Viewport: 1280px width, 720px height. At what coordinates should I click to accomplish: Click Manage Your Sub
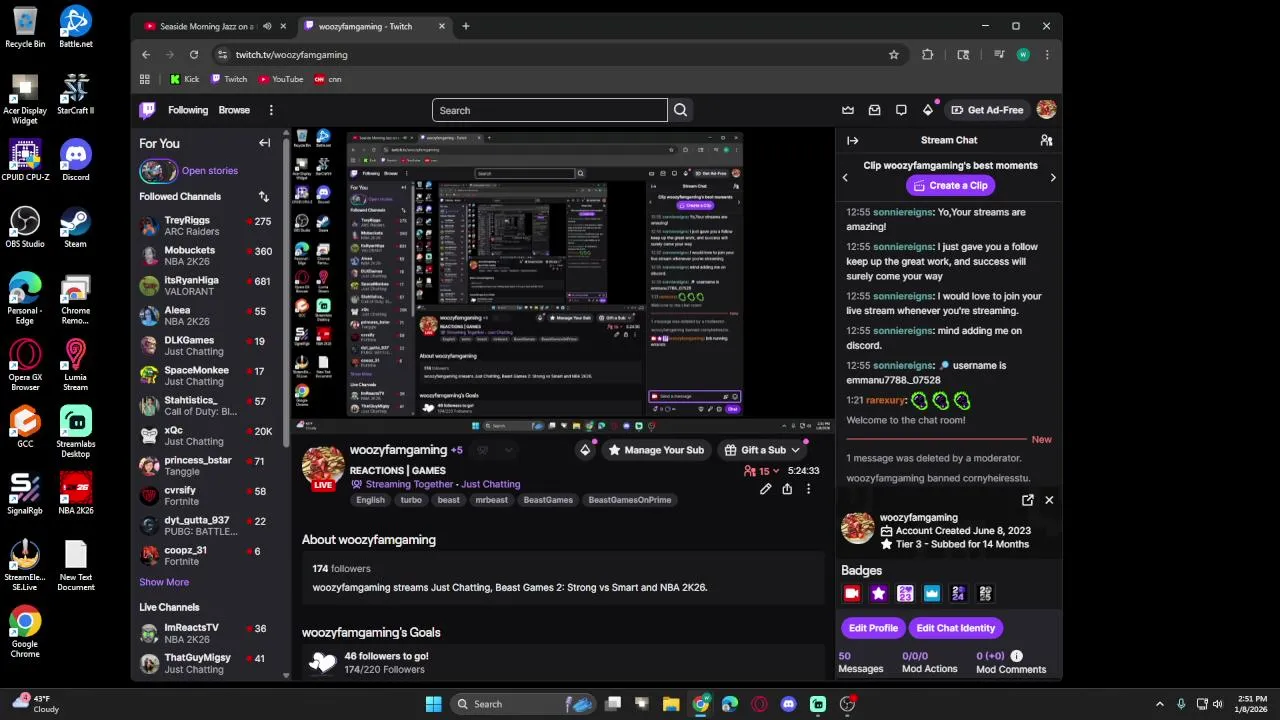[x=655, y=450]
